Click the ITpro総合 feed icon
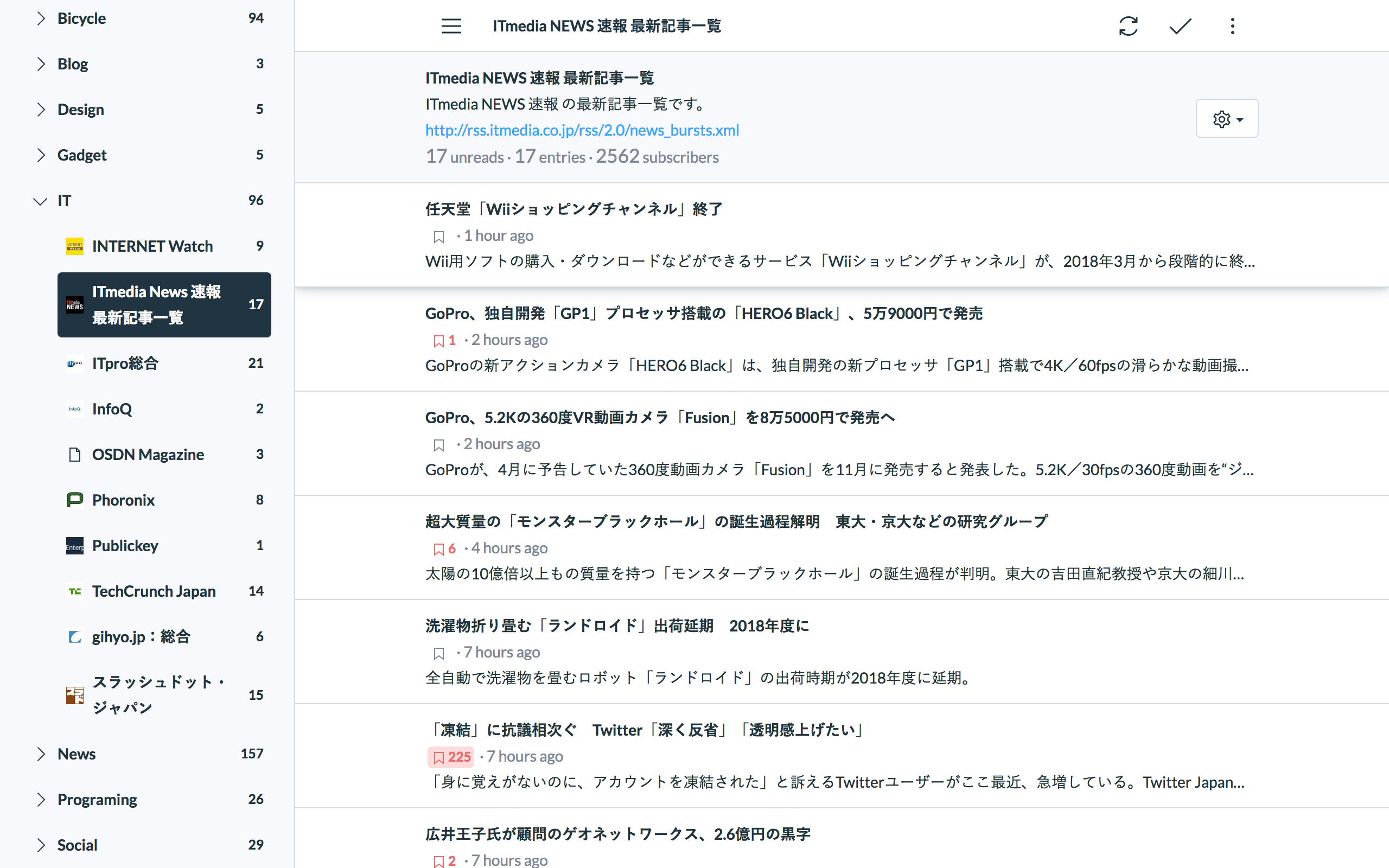 coord(75,363)
